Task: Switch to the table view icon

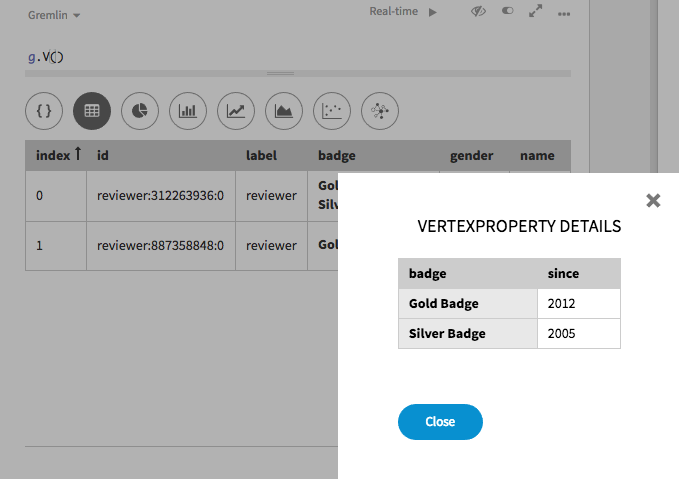Action: tap(92, 111)
